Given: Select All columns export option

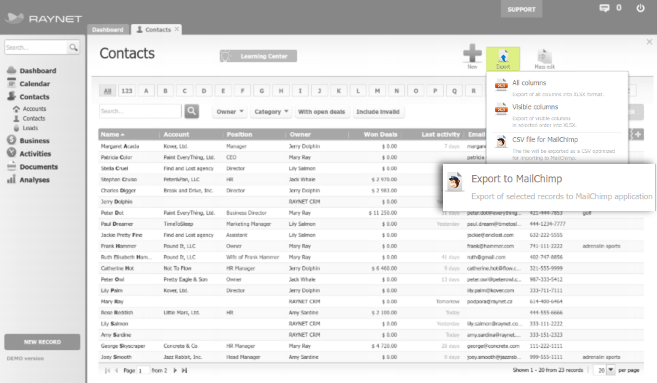Looking at the screenshot, I should coord(557,88).
